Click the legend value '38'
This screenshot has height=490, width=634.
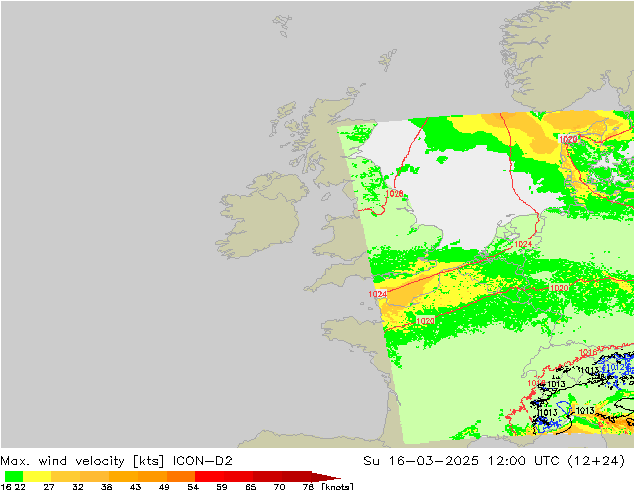click(106, 487)
